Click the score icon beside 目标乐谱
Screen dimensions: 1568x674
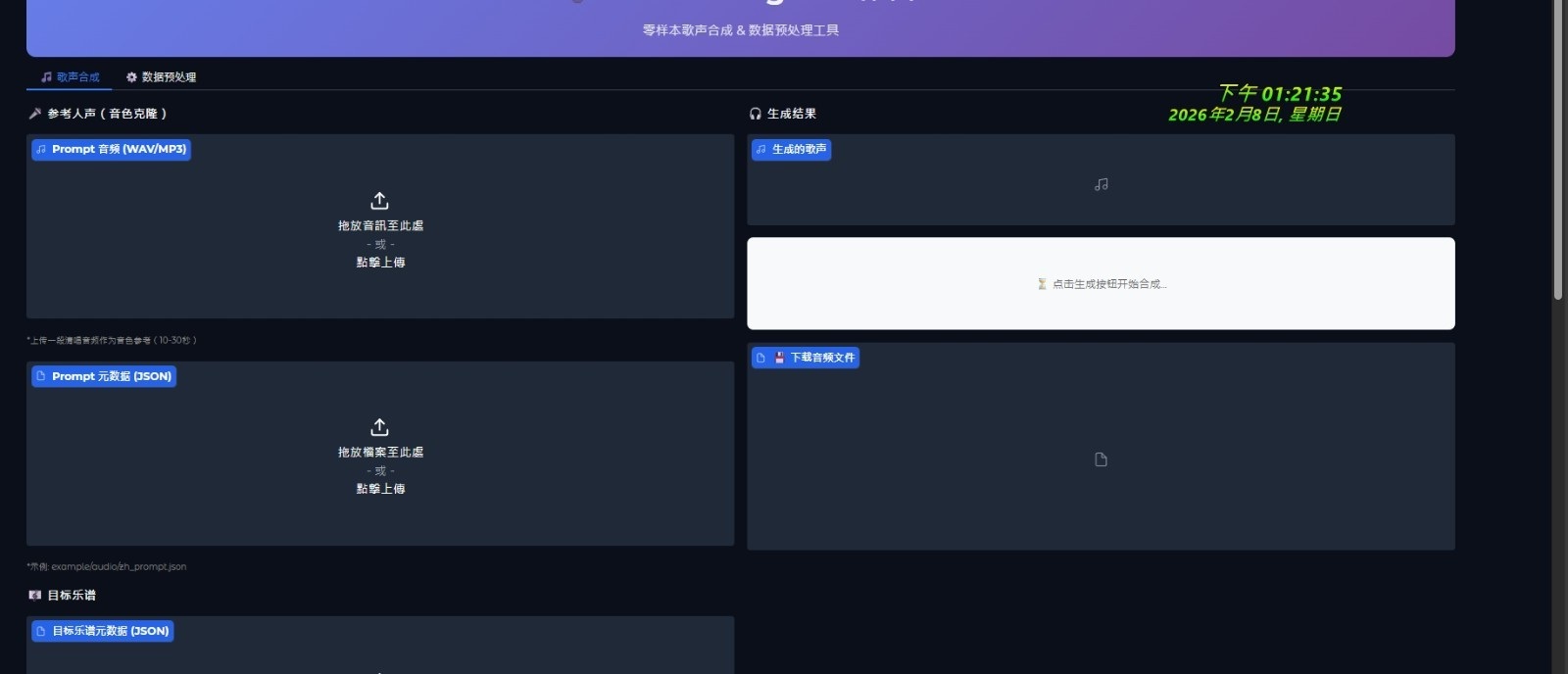(35, 595)
